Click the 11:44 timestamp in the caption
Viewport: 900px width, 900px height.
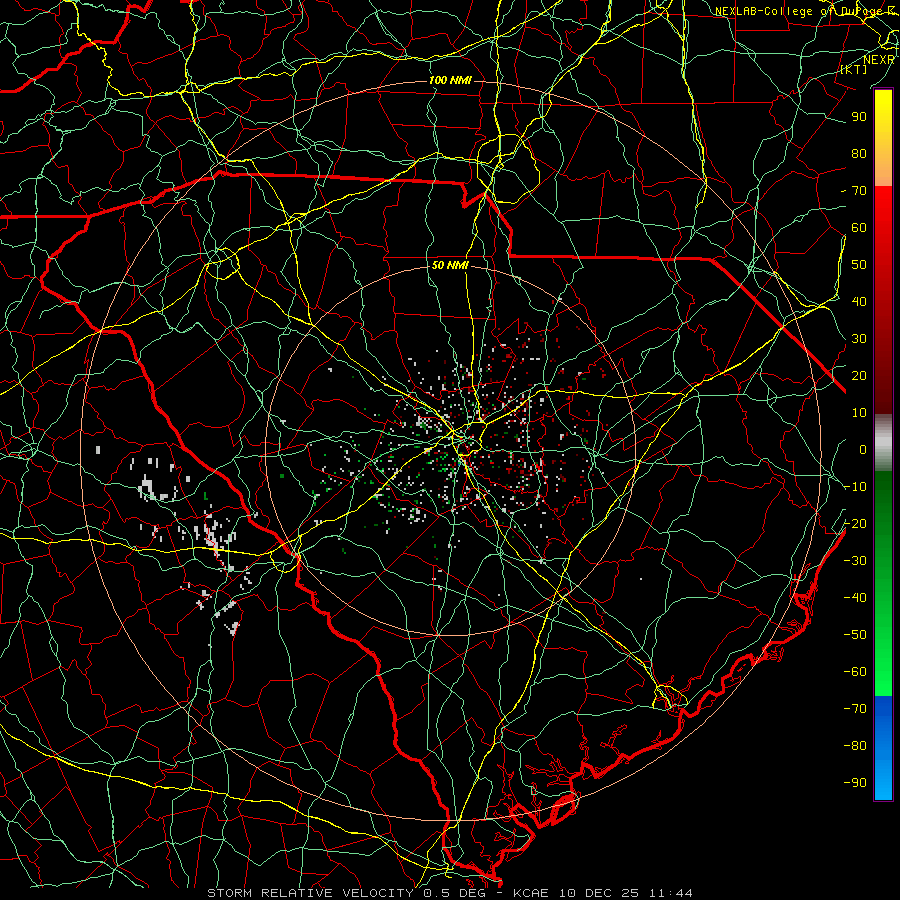tap(671, 893)
